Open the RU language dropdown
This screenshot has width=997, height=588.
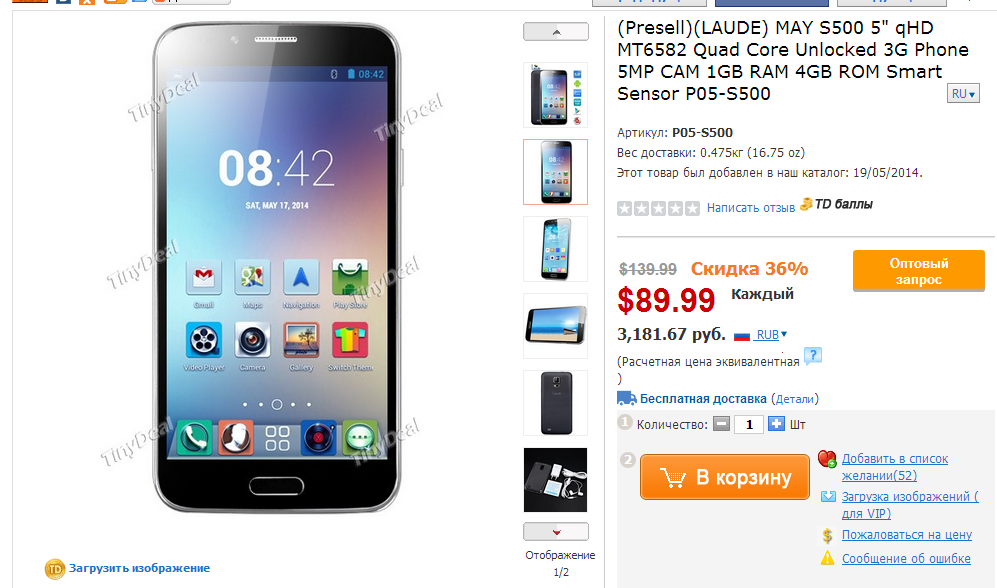(963, 93)
